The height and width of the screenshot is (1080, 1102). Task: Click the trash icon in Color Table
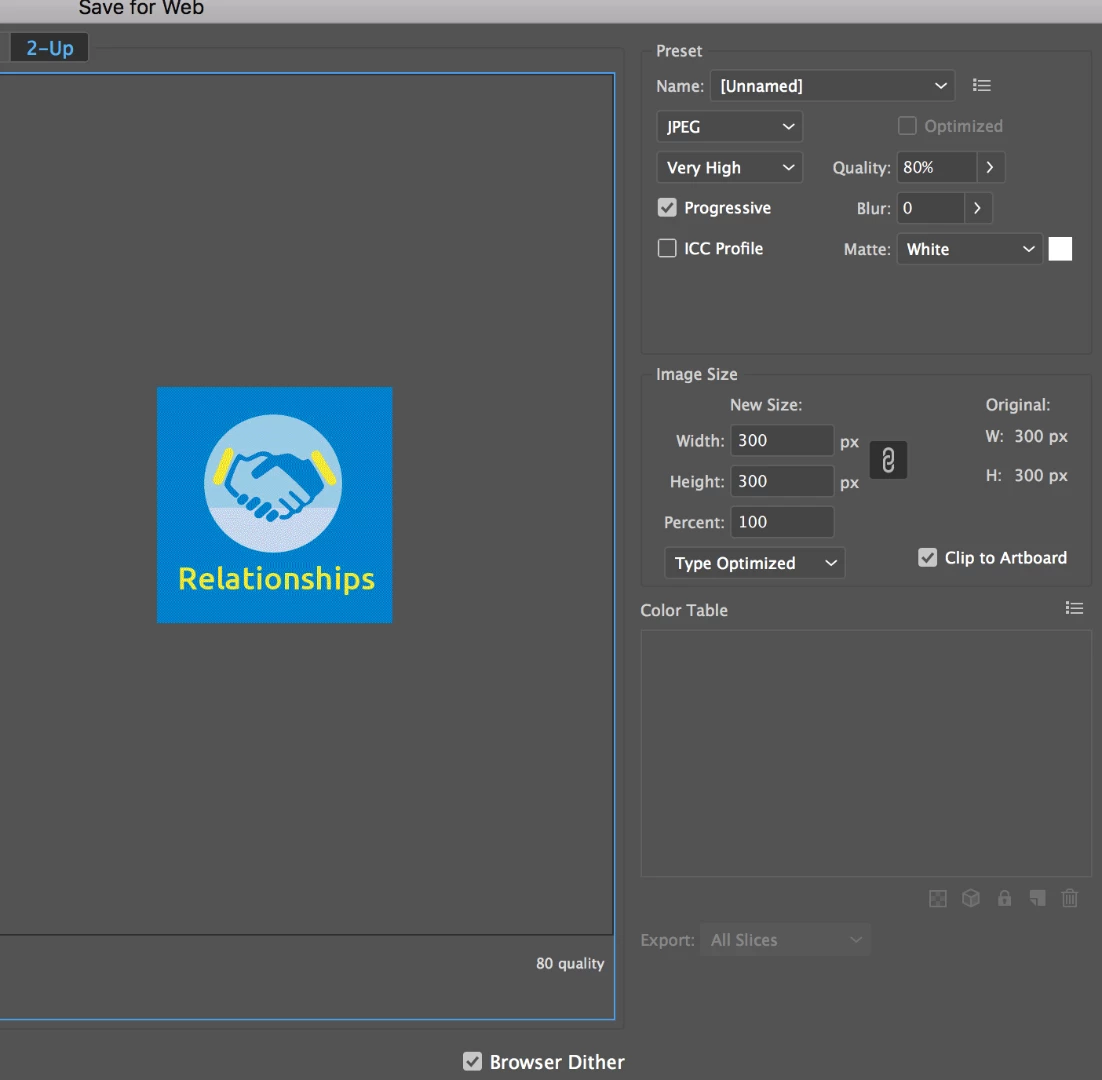1070,898
